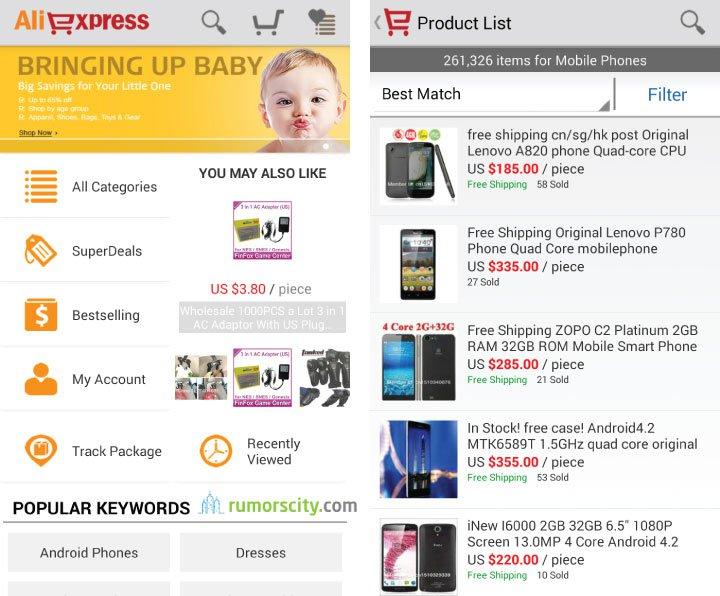The image size is (720, 596).
Task: Expand the Best Match sort dropdown
Action: 492,94
